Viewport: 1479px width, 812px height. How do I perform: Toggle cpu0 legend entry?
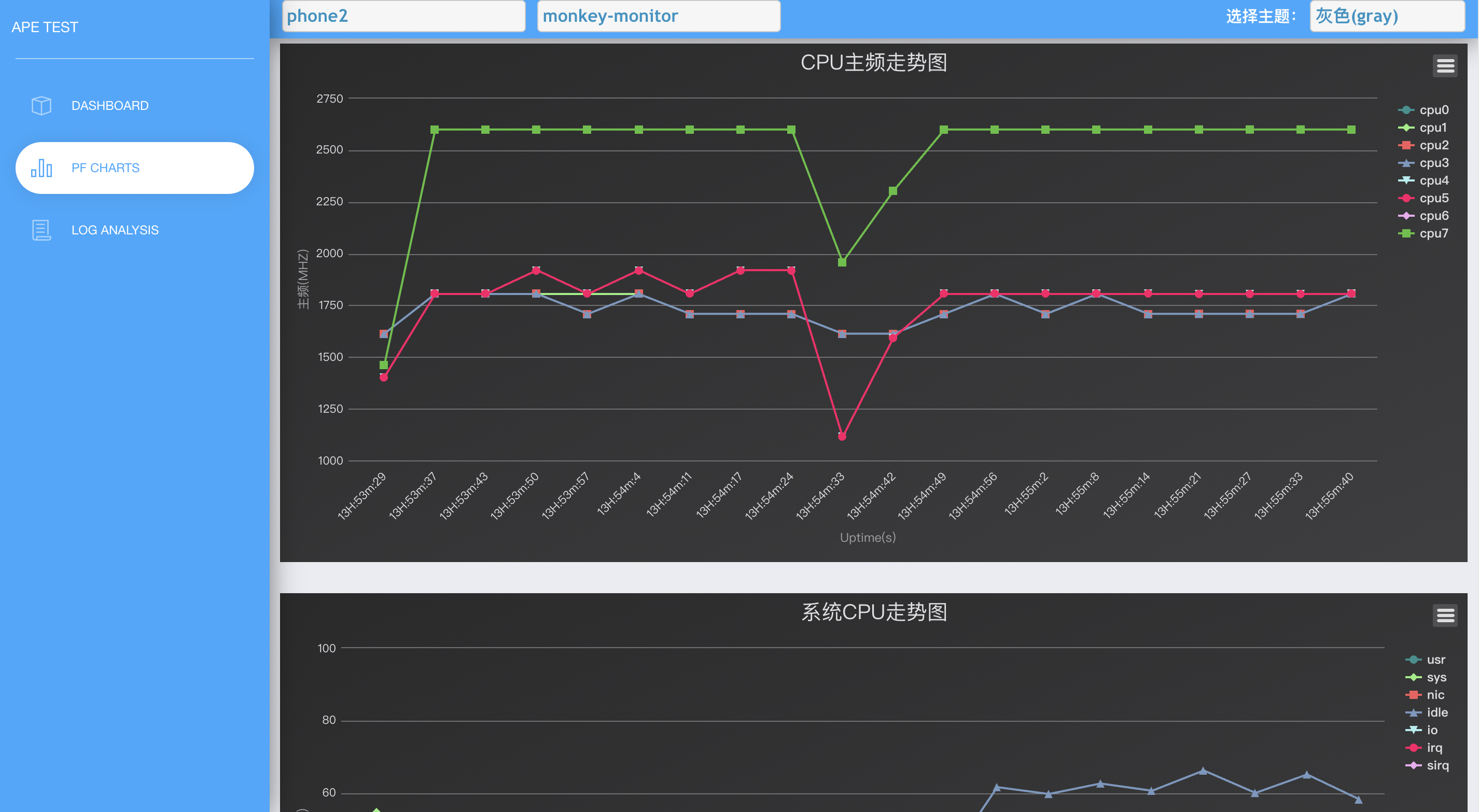(1433, 110)
